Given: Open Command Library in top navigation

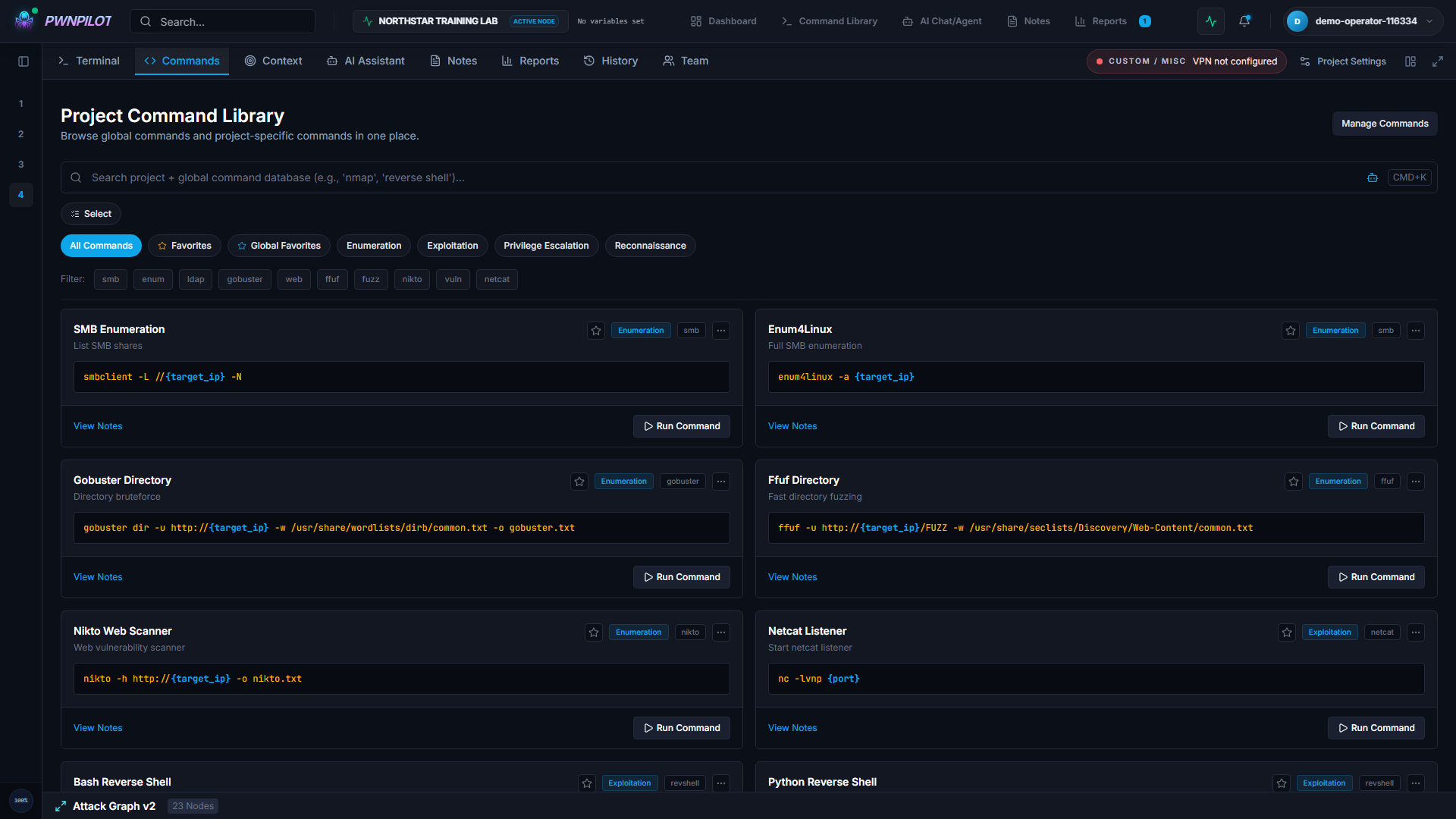Looking at the screenshot, I should (830, 21).
